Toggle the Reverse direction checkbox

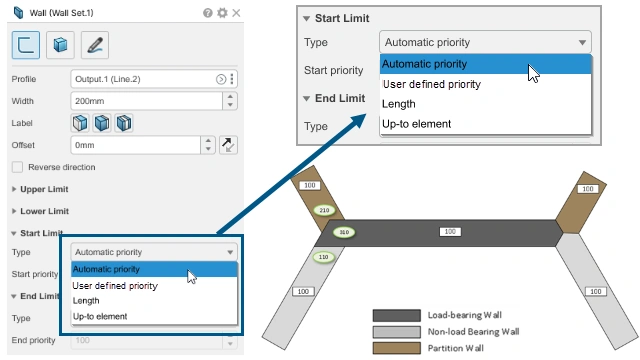pyautogui.click(x=18, y=167)
